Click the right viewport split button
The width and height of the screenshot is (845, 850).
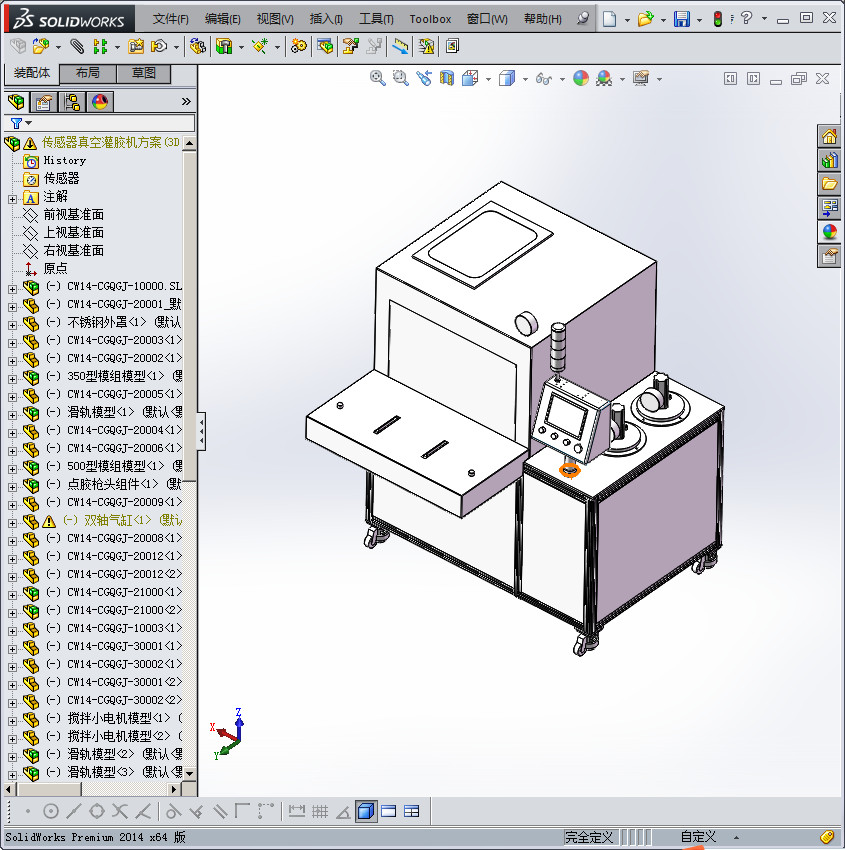click(x=753, y=79)
